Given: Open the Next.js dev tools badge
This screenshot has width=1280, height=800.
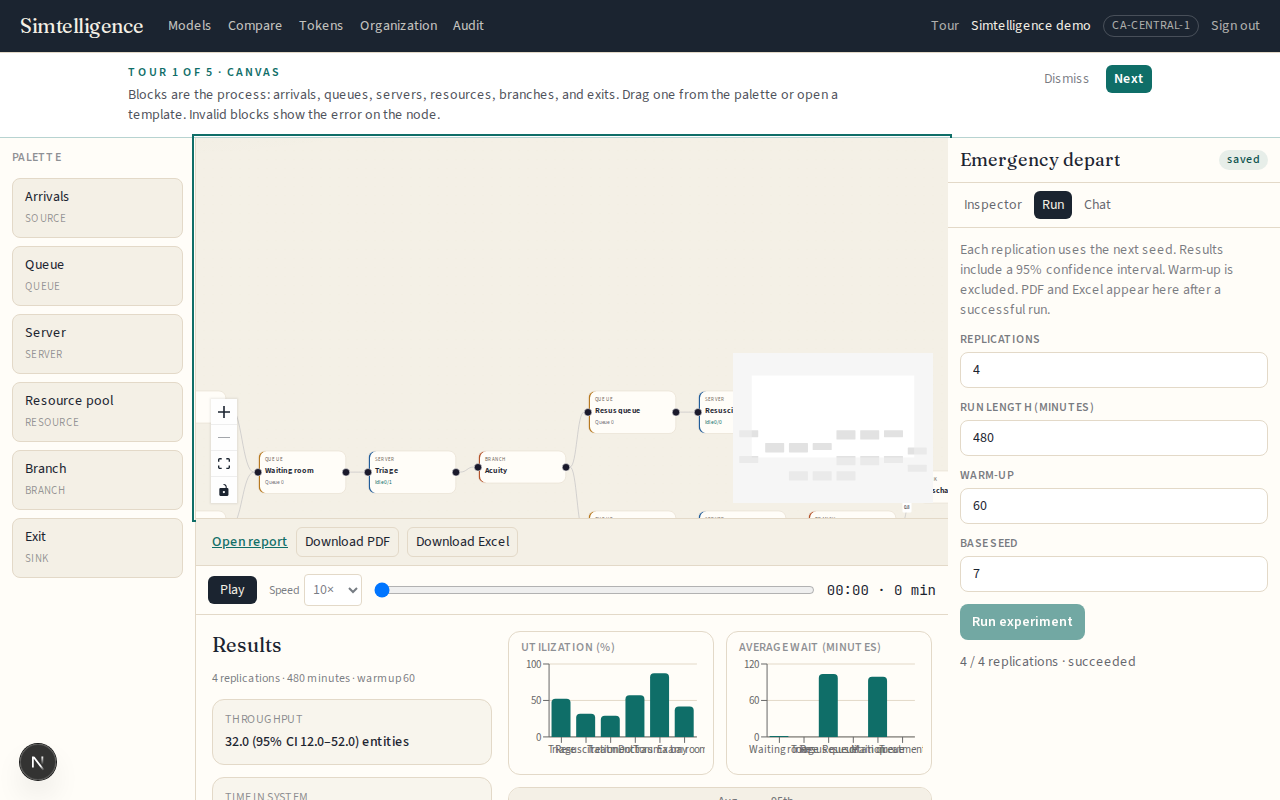Looking at the screenshot, I should click(x=38, y=762).
